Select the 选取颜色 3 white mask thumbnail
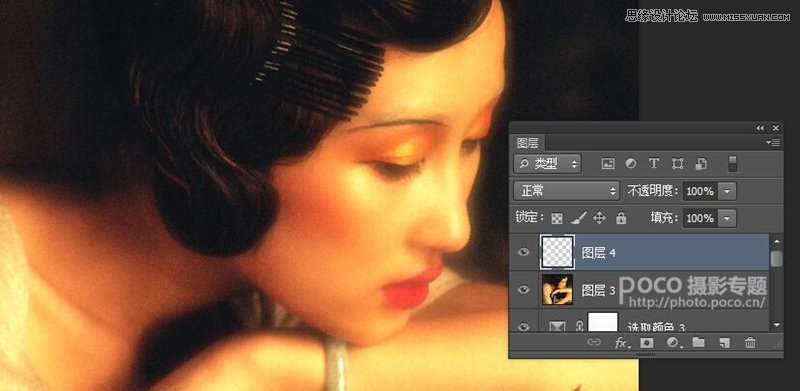800x391 pixels. click(x=603, y=323)
